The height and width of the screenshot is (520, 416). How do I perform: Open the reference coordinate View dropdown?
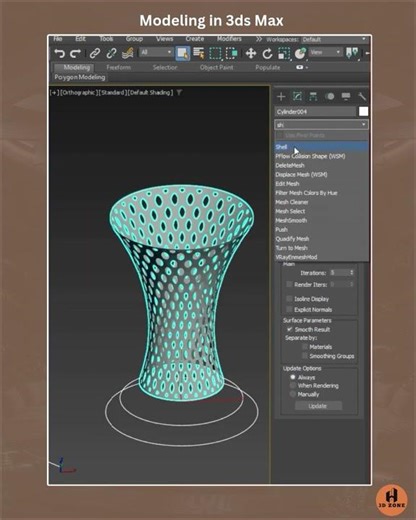[x=325, y=52]
